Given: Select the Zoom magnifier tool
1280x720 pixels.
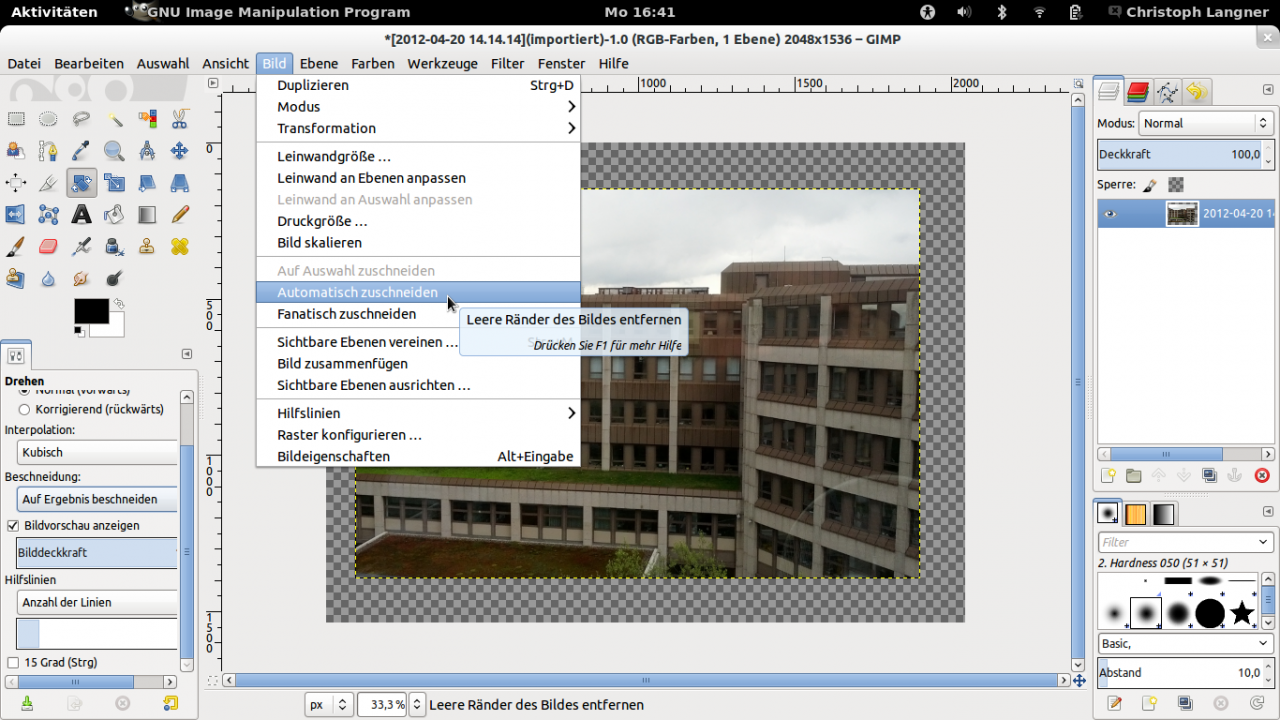Looking at the screenshot, I should [x=114, y=151].
